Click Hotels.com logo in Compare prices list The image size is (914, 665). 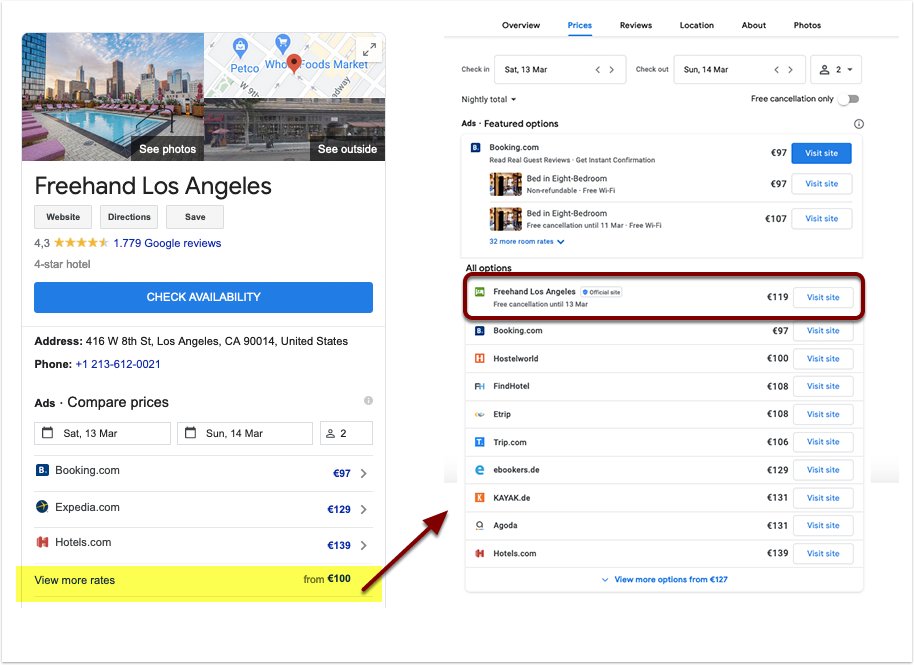pyautogui.click(x=42, y=542)
